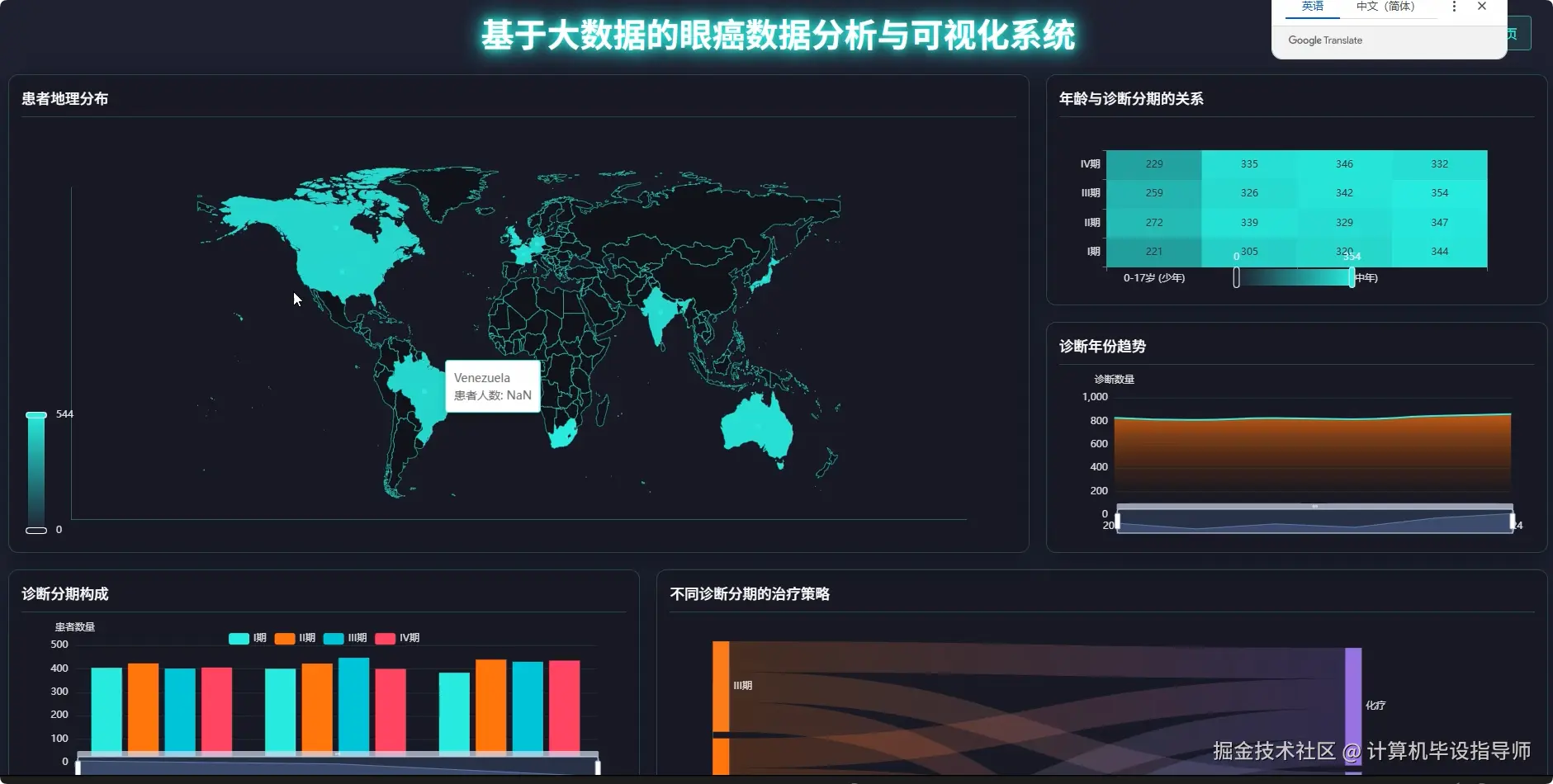
Task: Toggle the II期 legend series
Action: [296, 638]
